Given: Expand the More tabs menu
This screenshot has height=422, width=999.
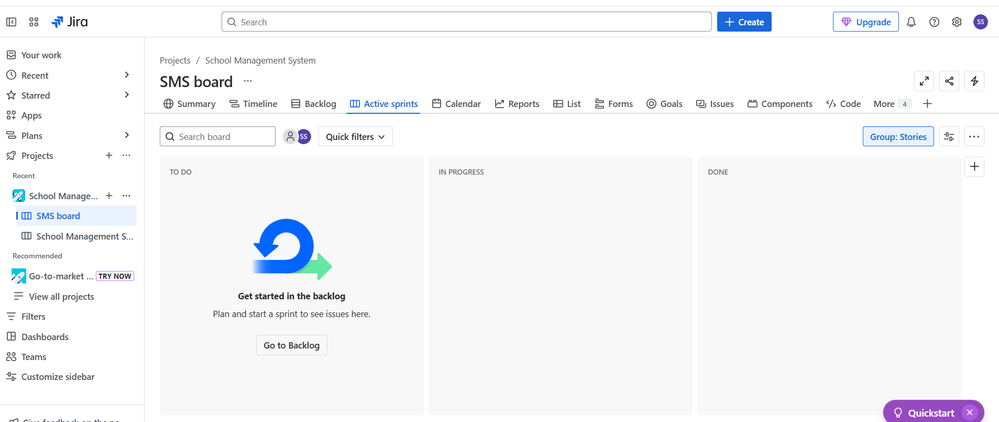Looking at the screenshot, I should pyautogui.click(x=893, y=104).
